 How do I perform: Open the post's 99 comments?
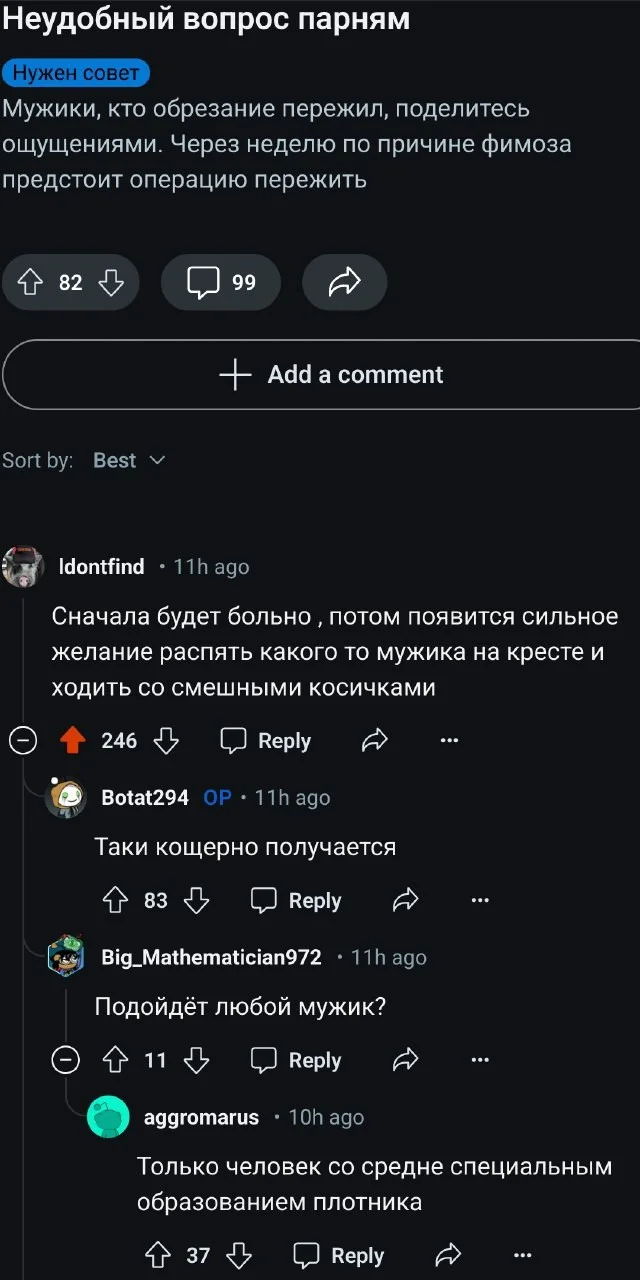tap(220, 283)
